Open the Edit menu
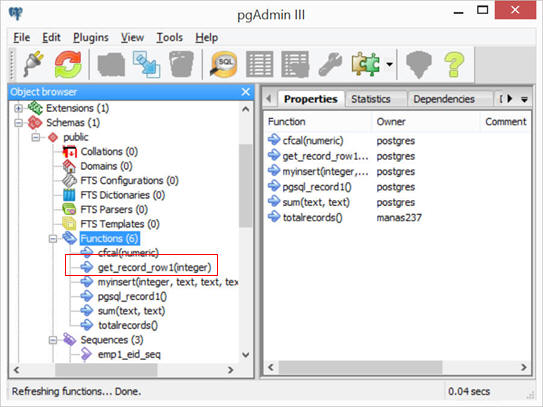 (51, 37)
